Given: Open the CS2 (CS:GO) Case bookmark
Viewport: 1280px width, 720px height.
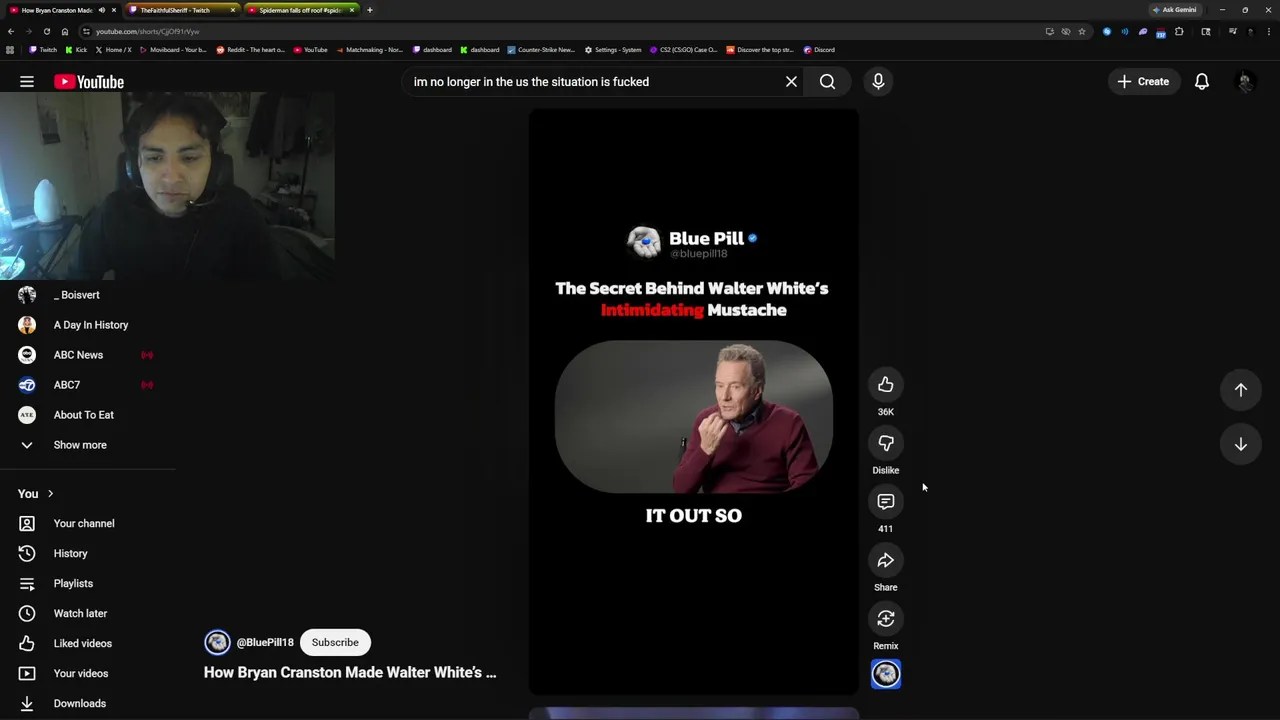Looking at the screenshot, I should click(683, 50).
